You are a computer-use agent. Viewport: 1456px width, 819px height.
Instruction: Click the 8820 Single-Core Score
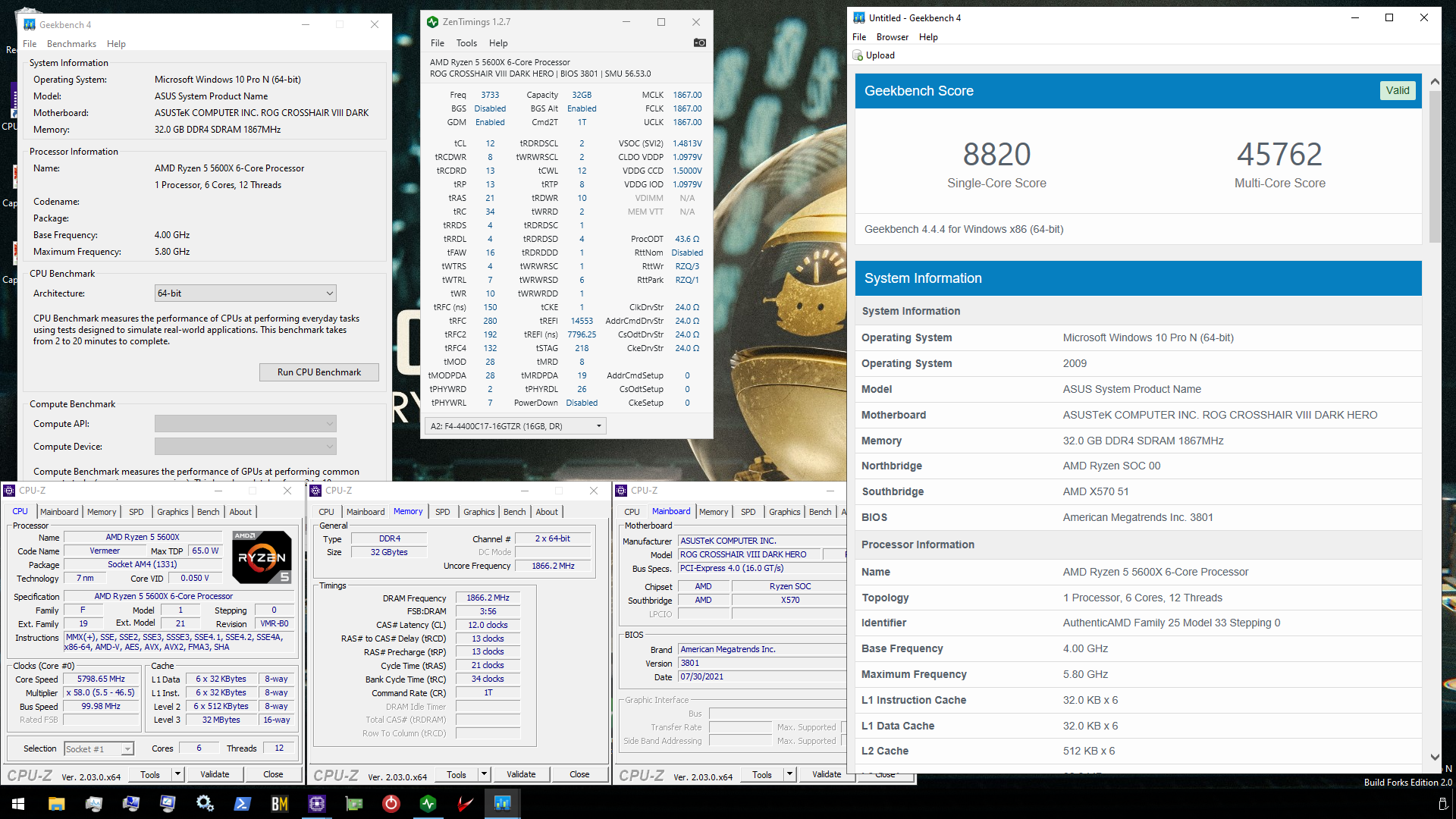(996, 155)
